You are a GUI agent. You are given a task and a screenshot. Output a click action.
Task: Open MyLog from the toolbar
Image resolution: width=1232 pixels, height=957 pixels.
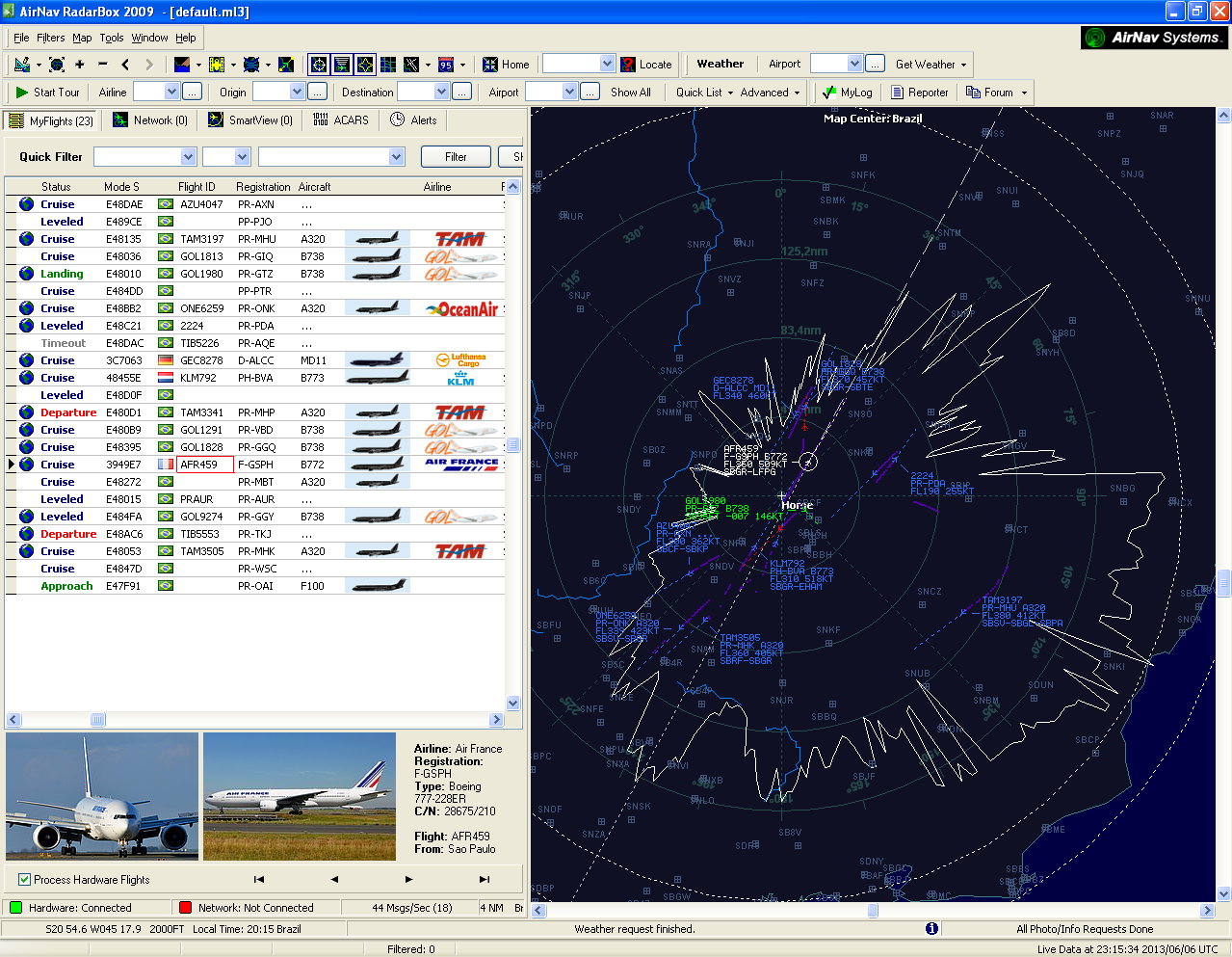847,93
